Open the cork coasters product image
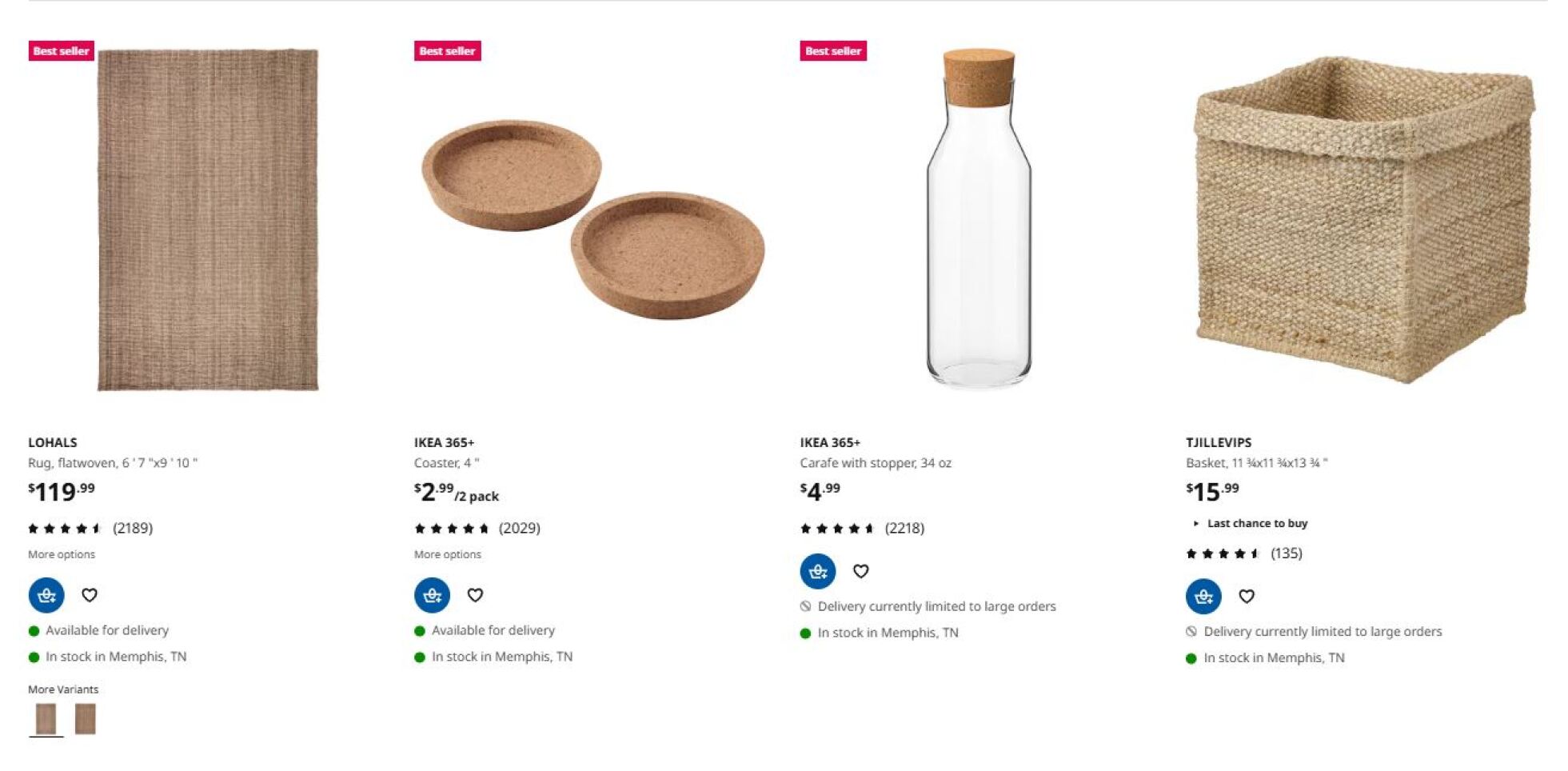Viewport: 1568px width, 771px height. pyautogui.click(x=592, y=220)
